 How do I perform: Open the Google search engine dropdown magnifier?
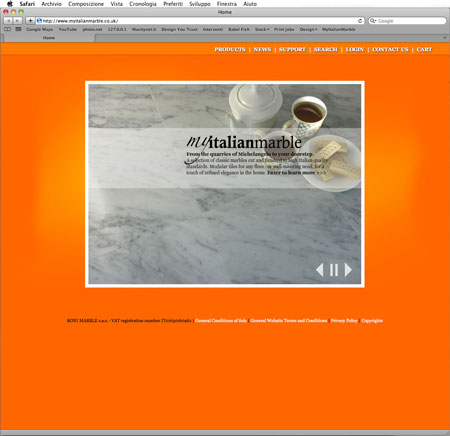(373, 21)
